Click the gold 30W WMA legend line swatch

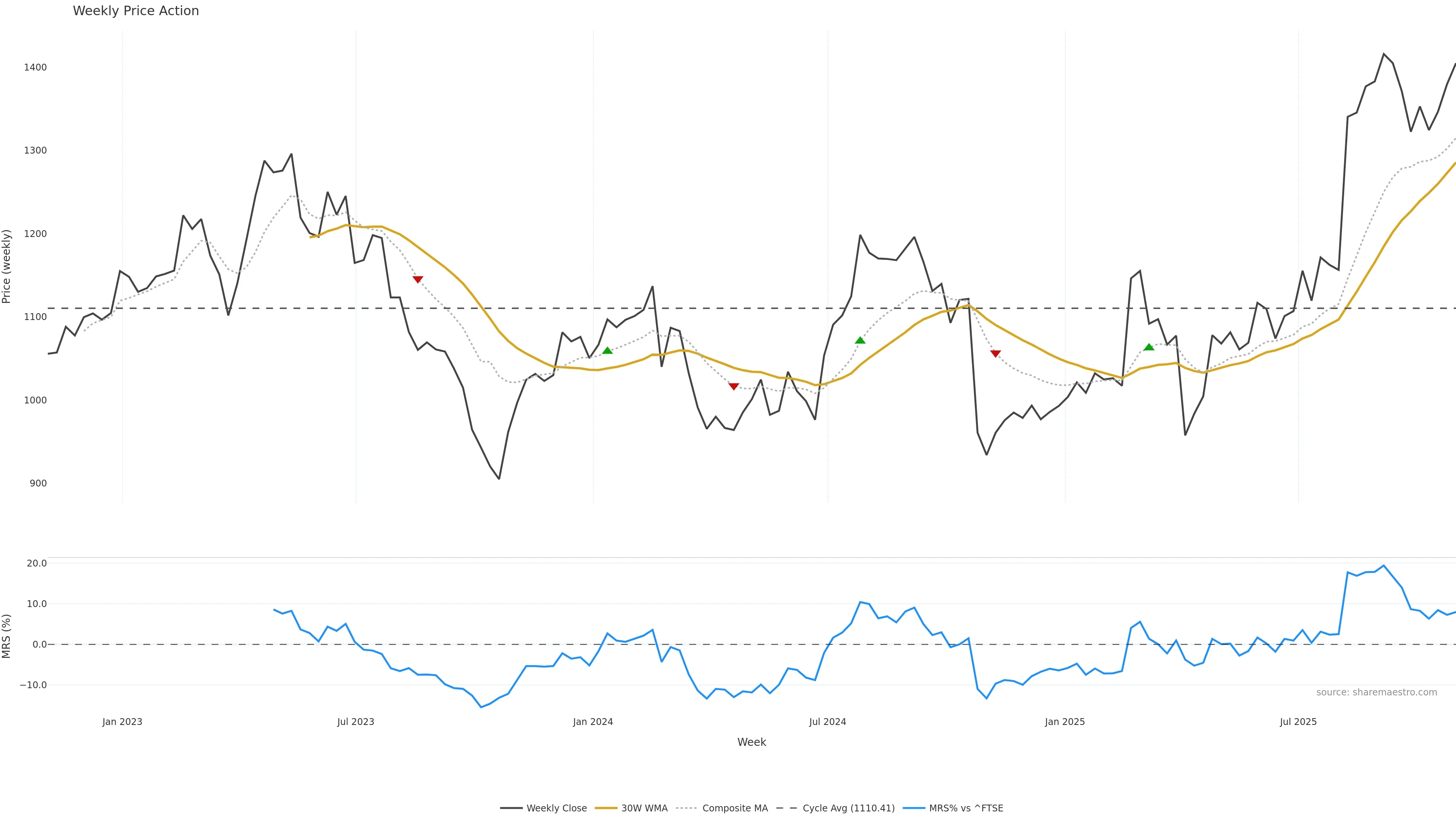(606, 808)
